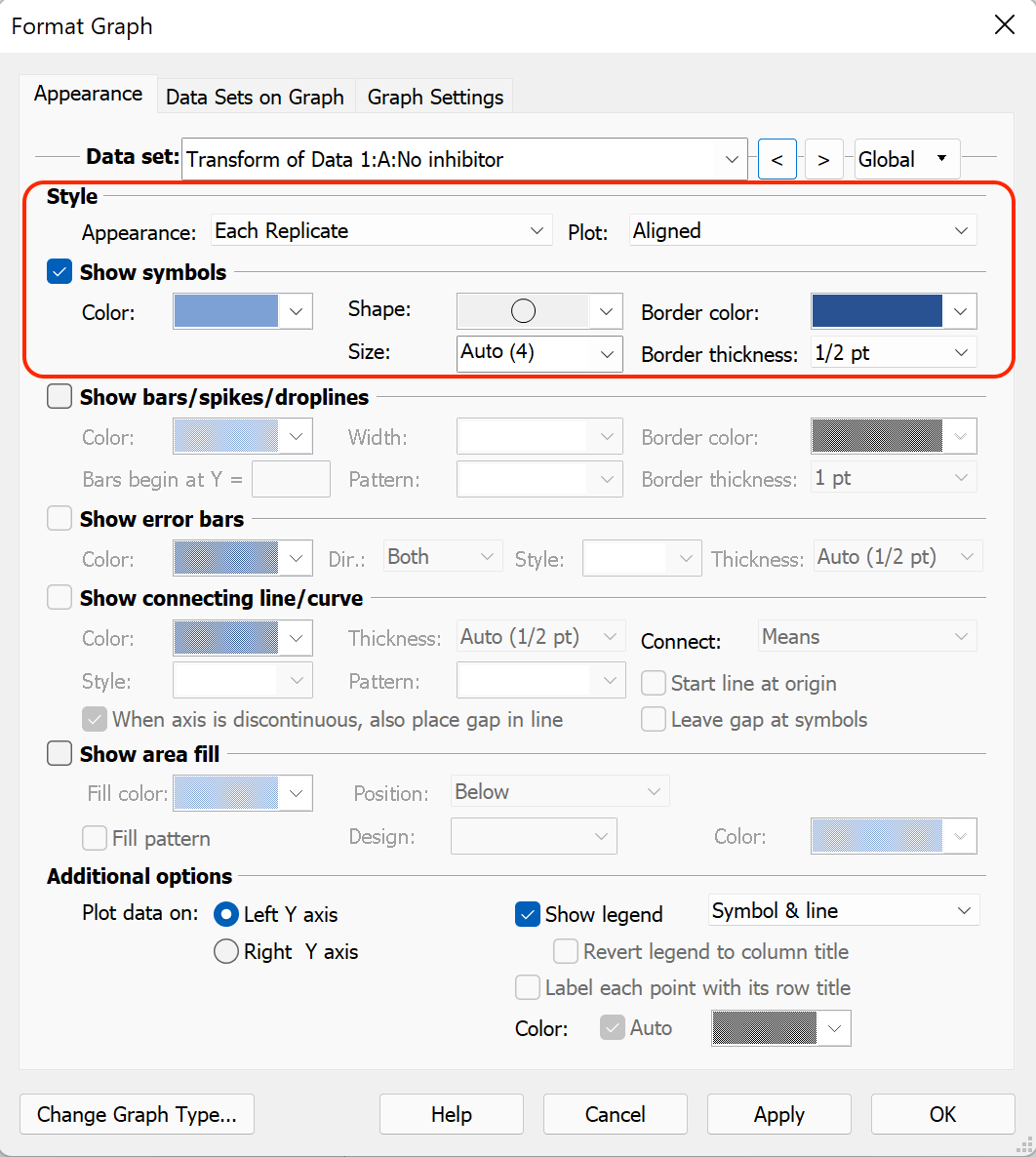Screen dimensions: 1036x1157
Task: Go to the next data set with the > button
Action: click(823, 158)
